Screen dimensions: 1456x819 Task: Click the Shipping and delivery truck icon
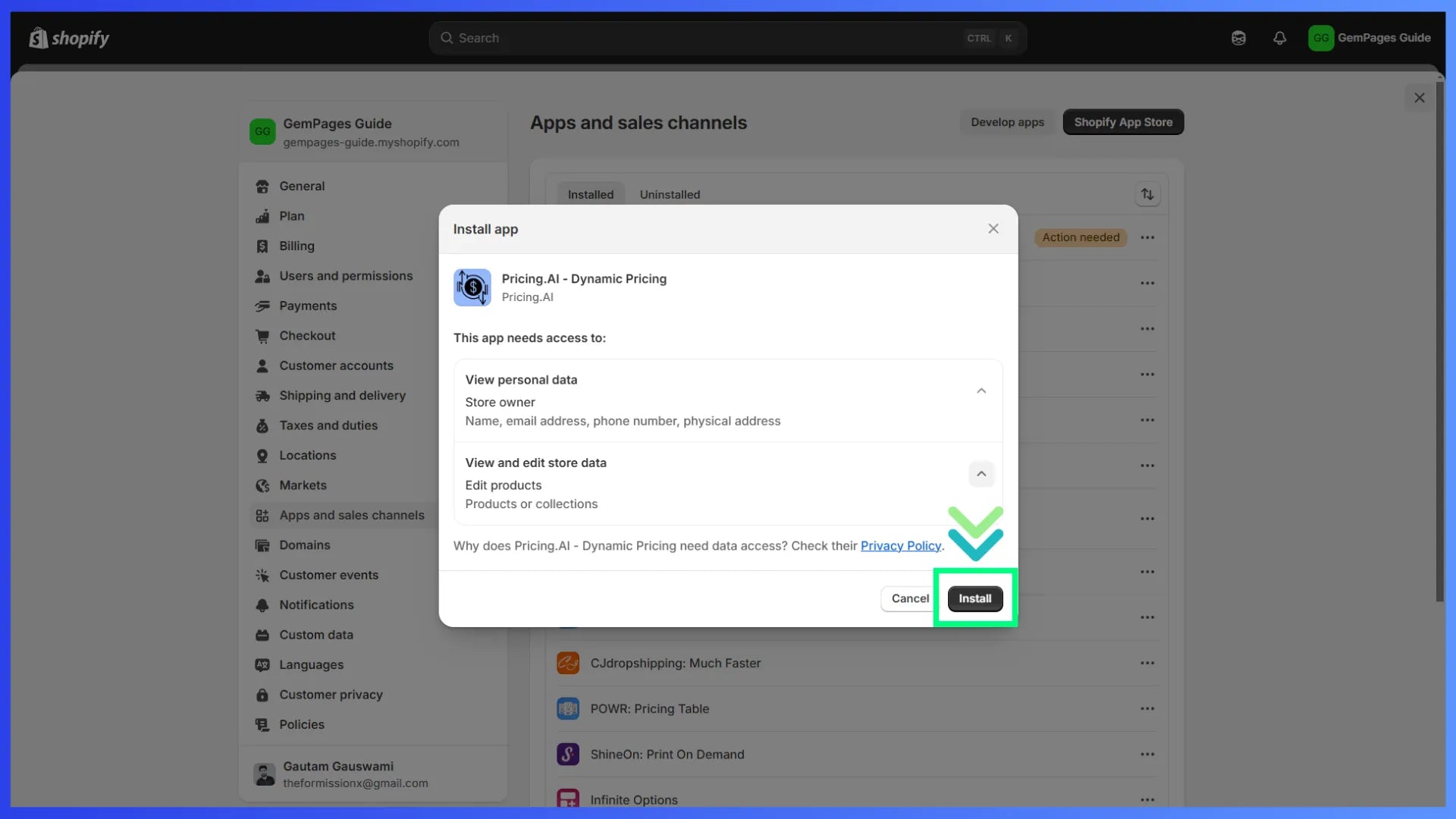[x=262, y=396]
